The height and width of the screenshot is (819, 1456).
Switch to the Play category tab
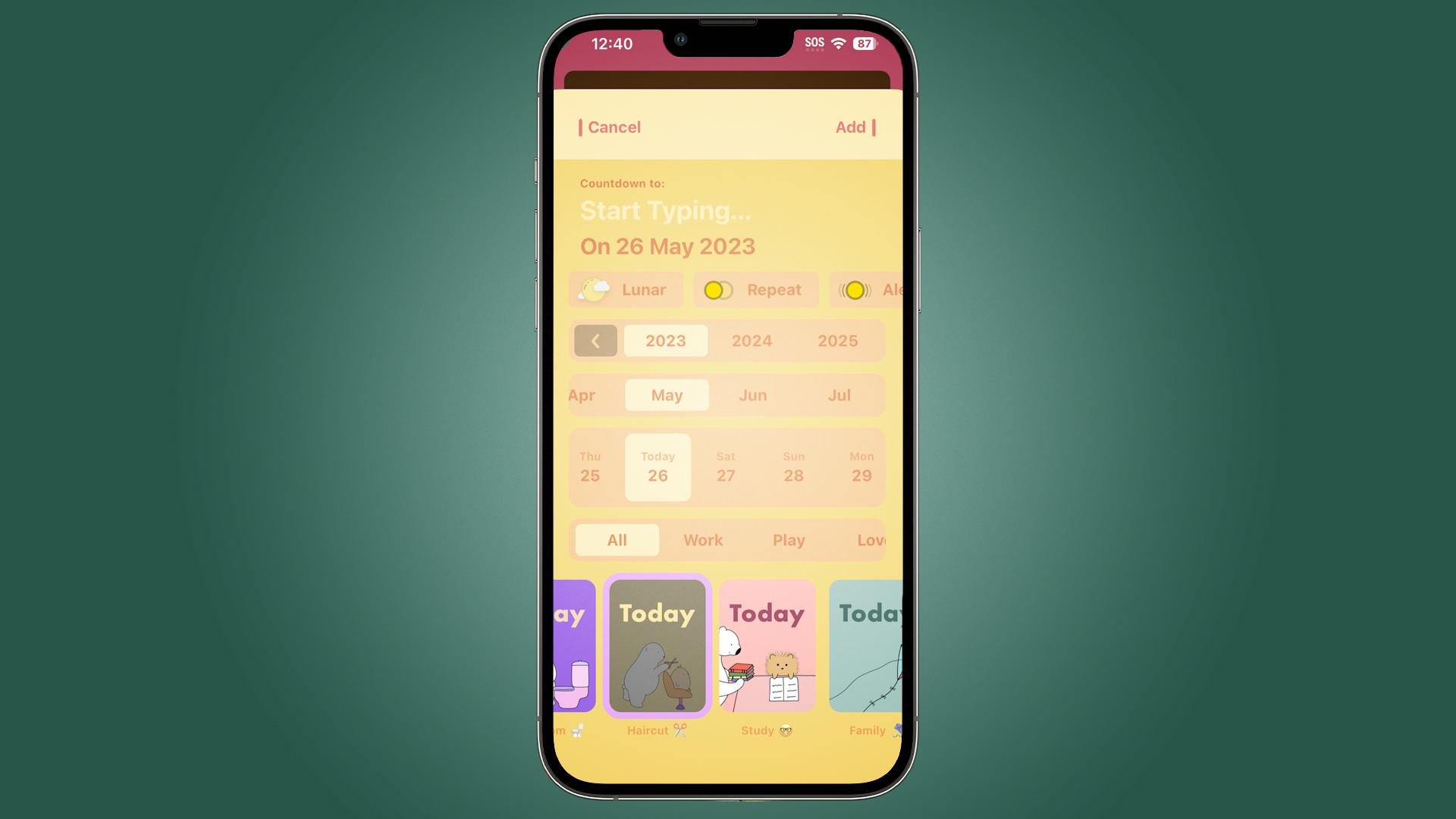click(x=788, y=540)
